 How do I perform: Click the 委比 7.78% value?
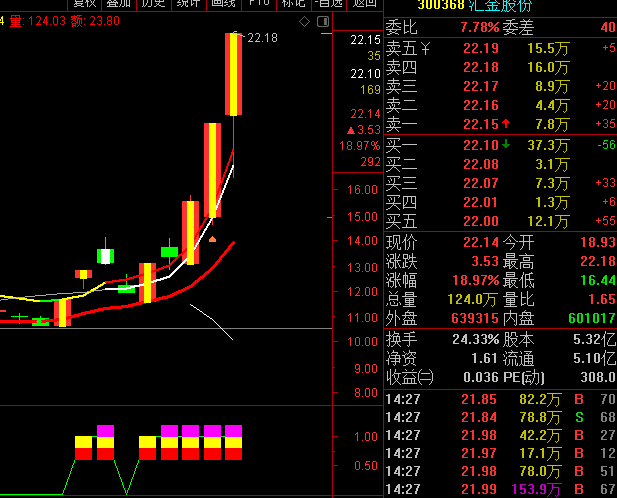[x=480, y=28]
